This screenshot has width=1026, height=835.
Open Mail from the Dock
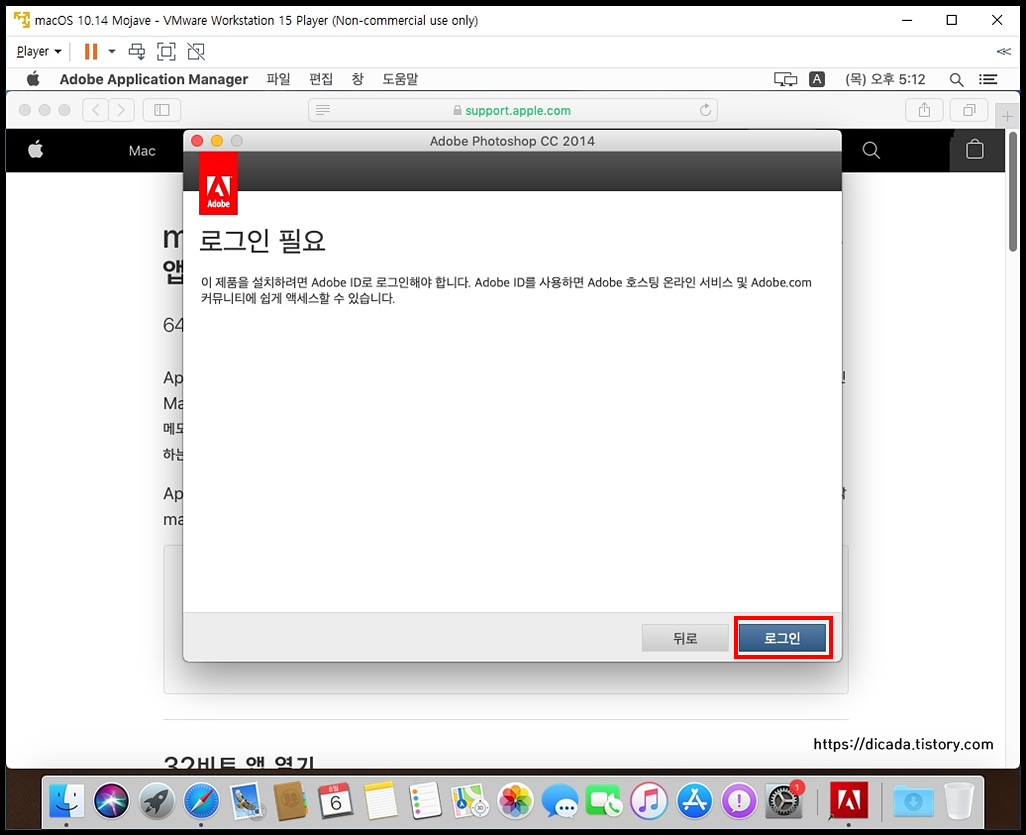247,800
